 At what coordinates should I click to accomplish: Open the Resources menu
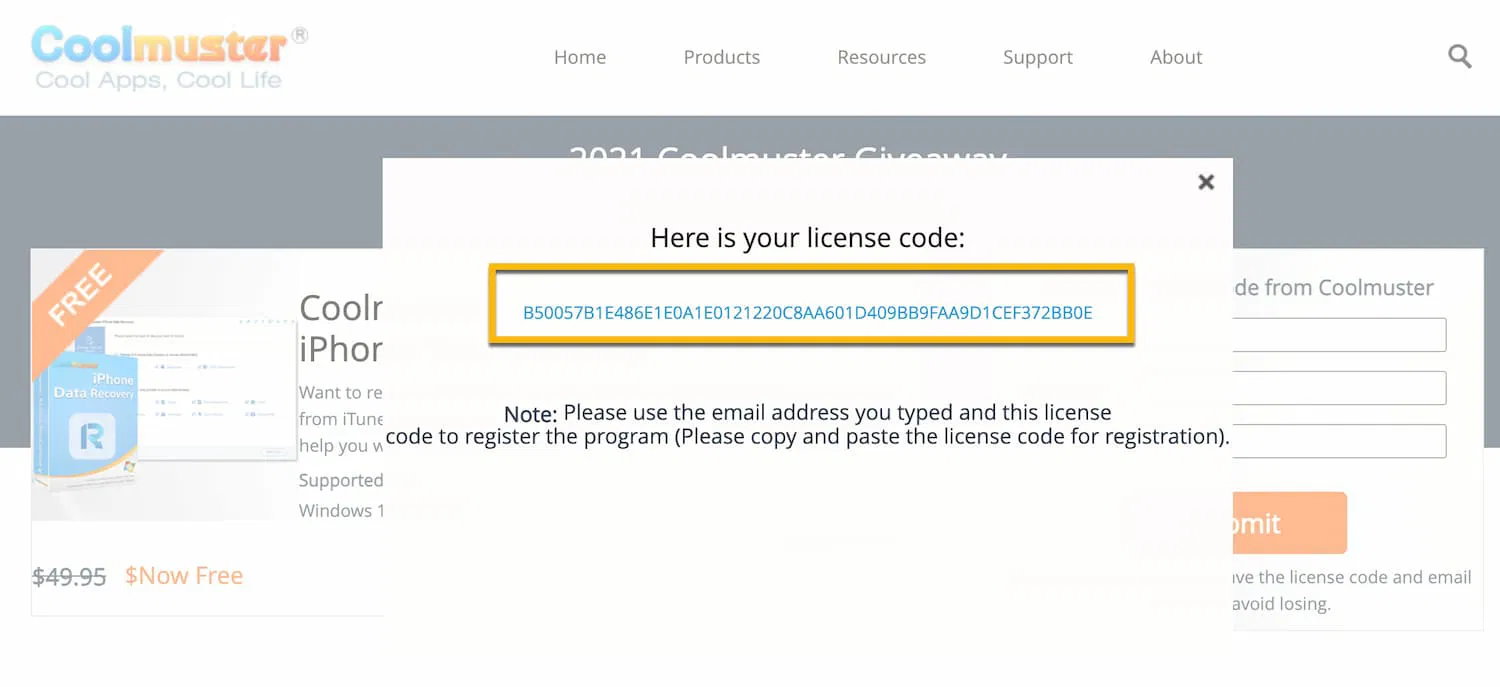pos(881,57)
